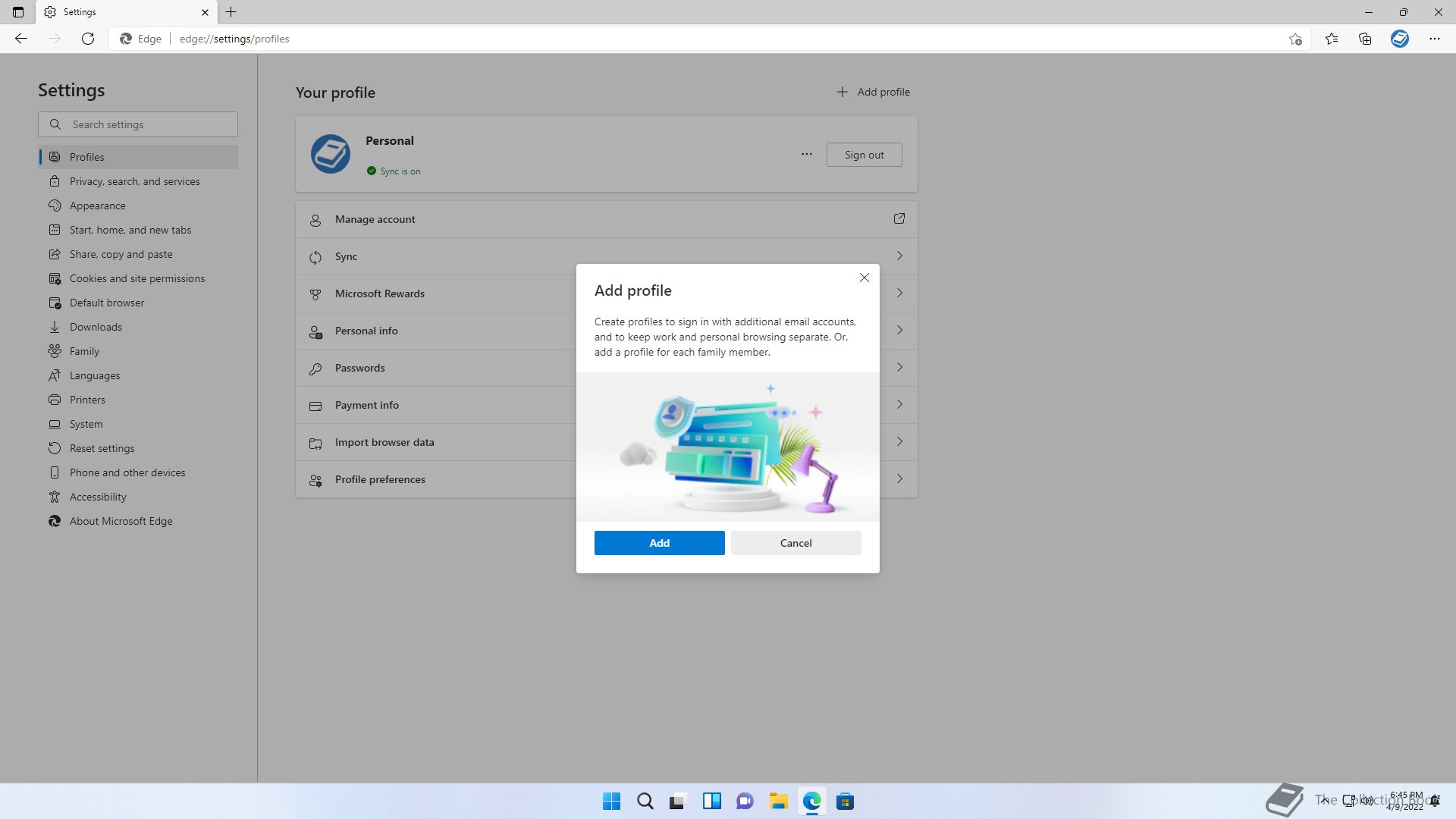Click in Search settings field
1456x819 pixels.
point(138,124)
